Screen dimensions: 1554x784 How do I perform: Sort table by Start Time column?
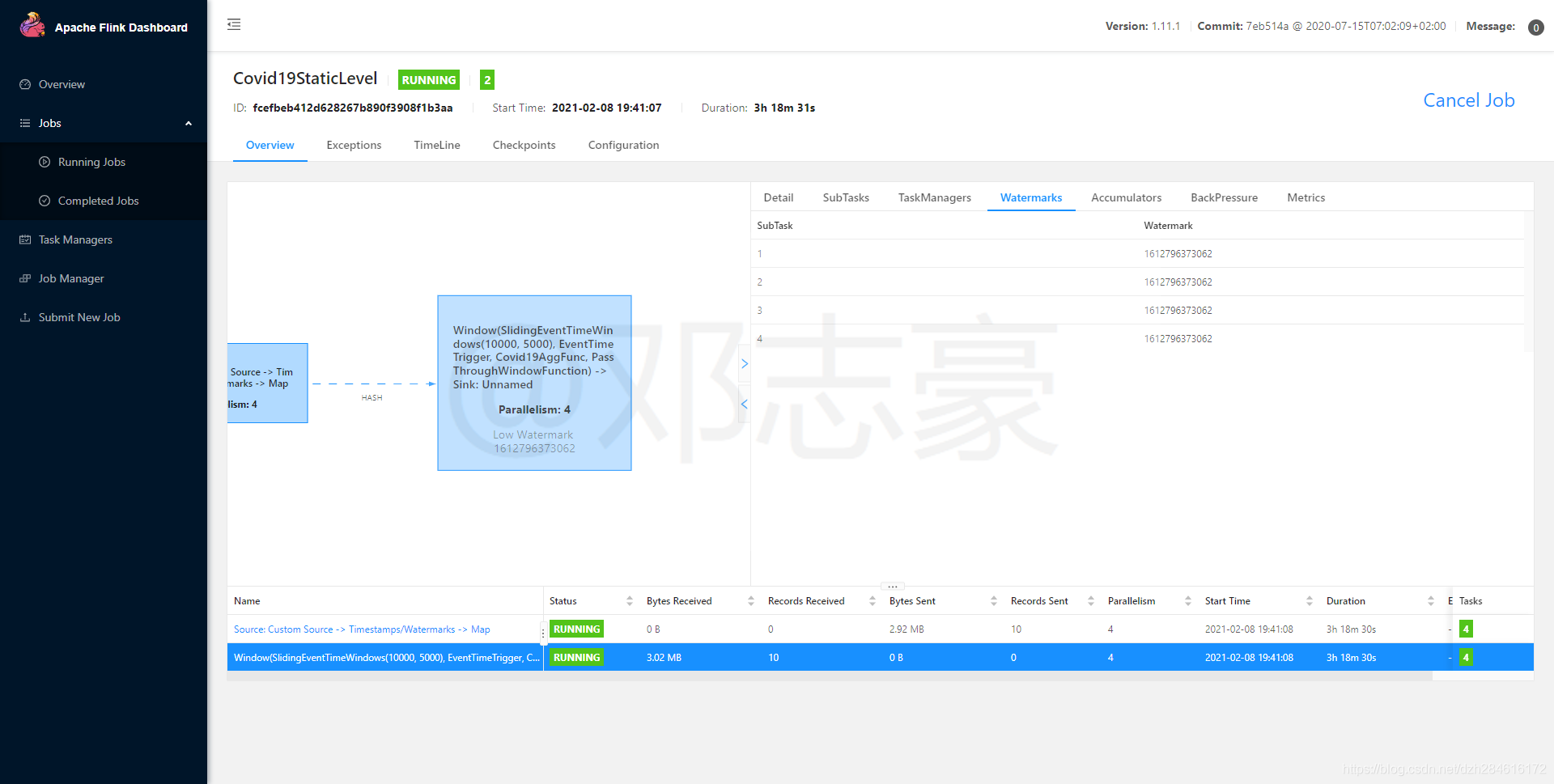coord(1310,601)
